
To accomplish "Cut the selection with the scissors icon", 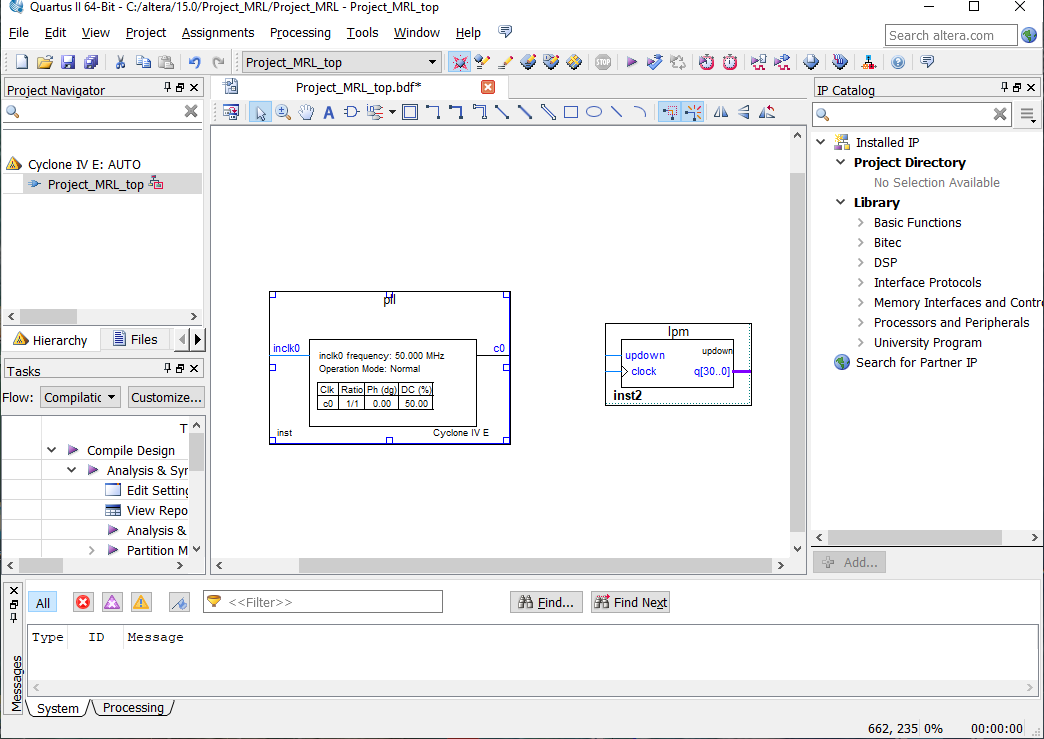I will pos(121,62).
